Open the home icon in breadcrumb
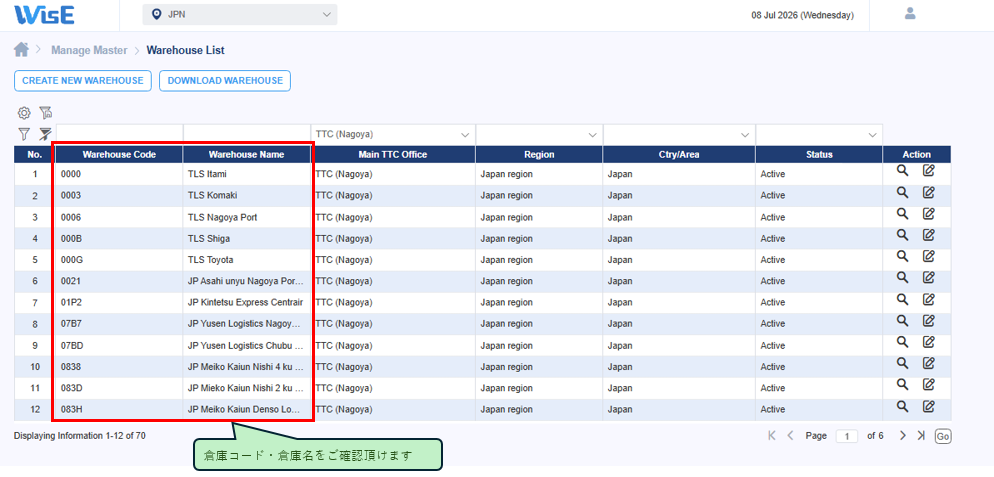The image size is (994, 477). pyautogui.click(x=21, y=49)
